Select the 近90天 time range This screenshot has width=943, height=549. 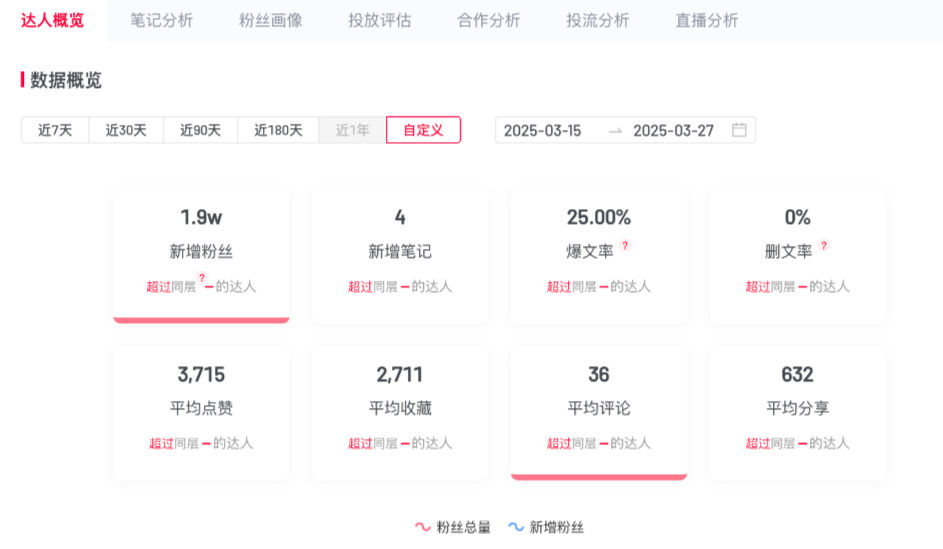point(200,130)
